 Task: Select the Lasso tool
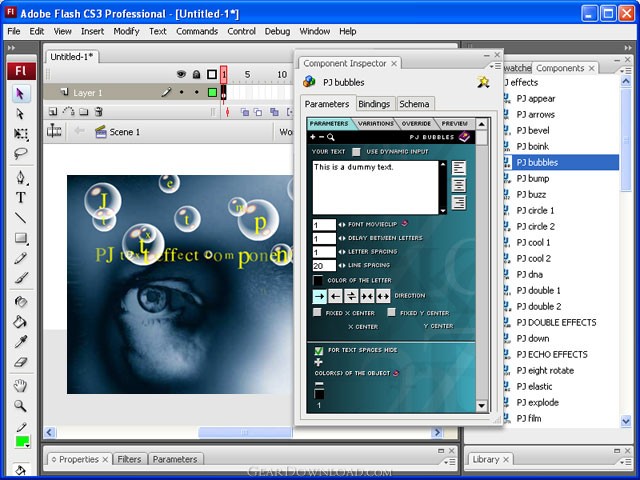(x=20, y=153)
